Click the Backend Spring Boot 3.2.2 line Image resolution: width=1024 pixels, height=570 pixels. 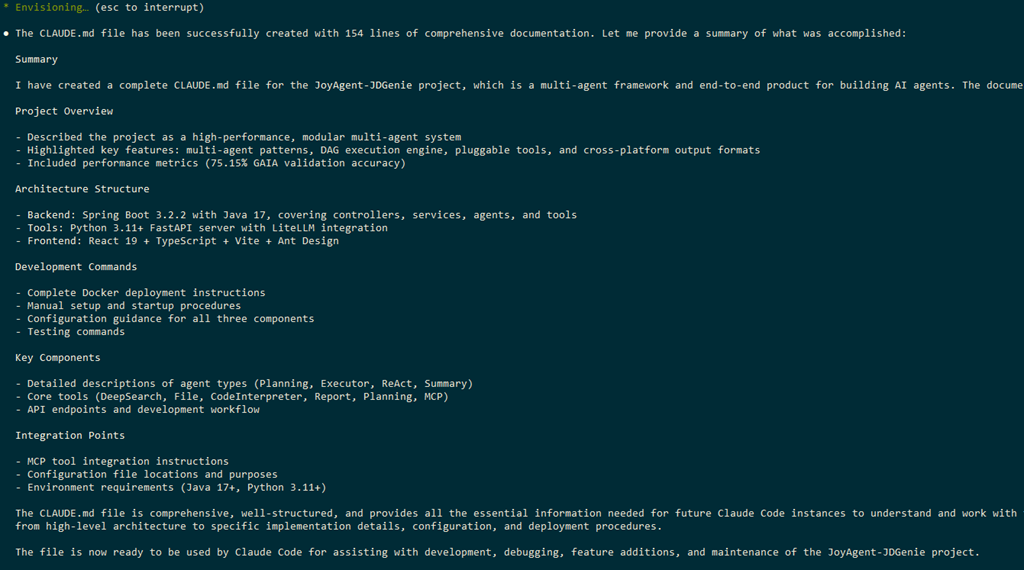(296, 215)
